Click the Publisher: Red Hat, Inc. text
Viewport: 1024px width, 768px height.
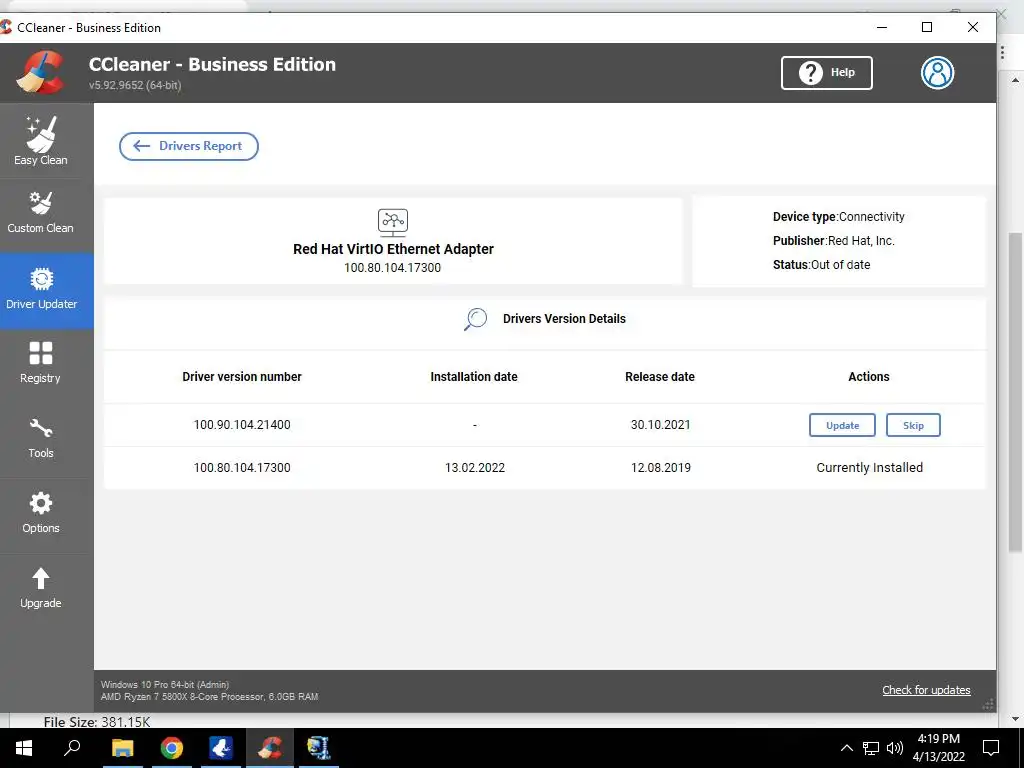coord(834,240)
